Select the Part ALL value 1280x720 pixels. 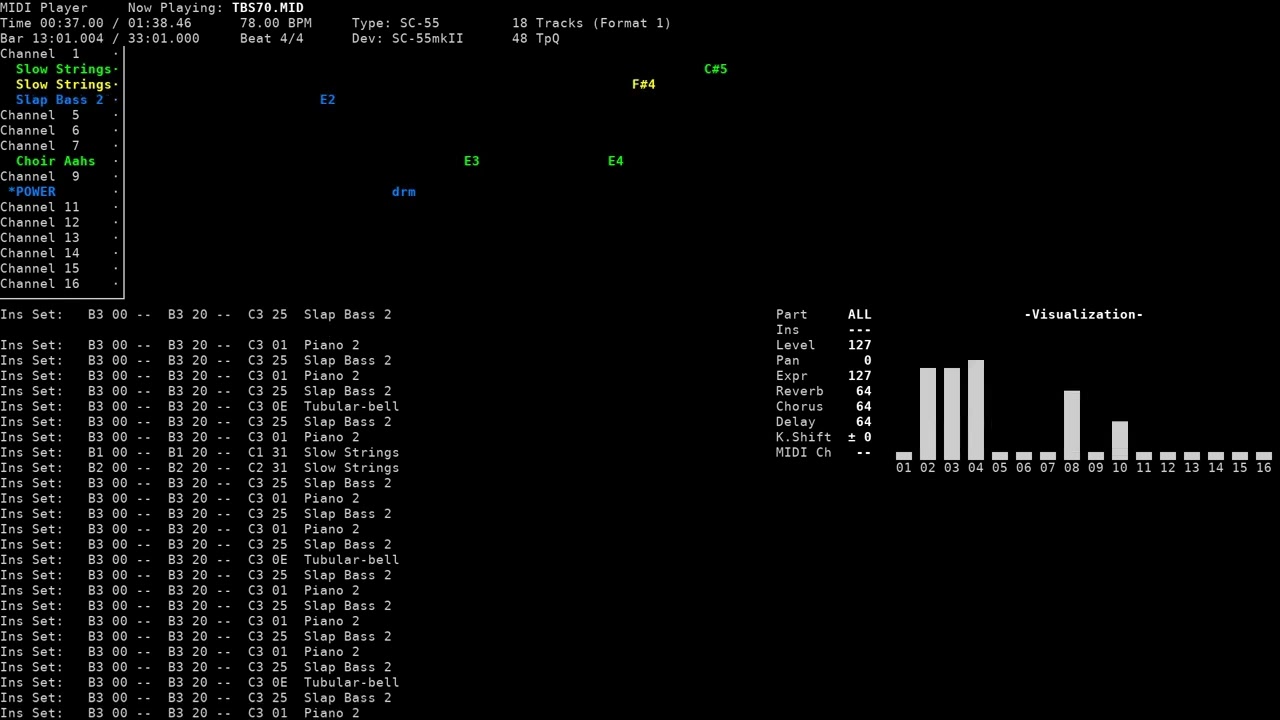point(860,314)
